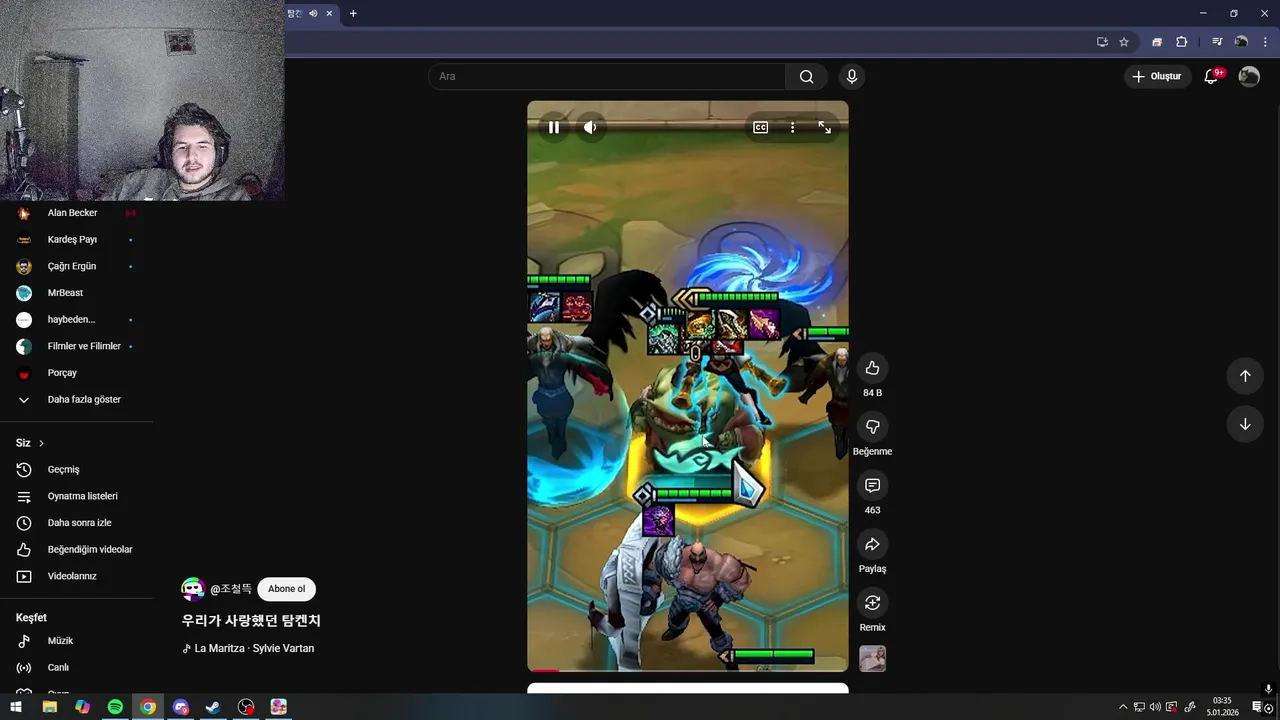The height and width of the screenshot is (720, 1280).
Task: Open Copilot from the taskbar
Action: tap(82, 707)
